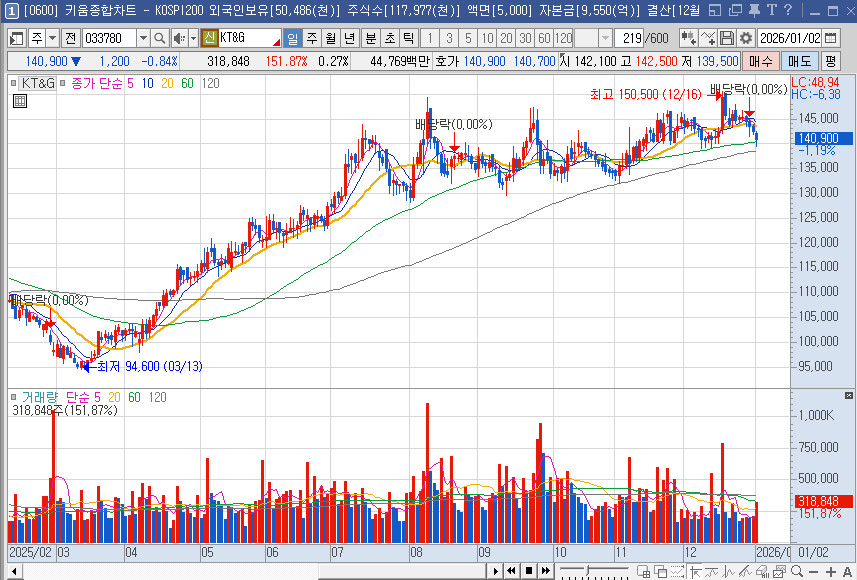Open help question mark icon
The image size is (857, 580).
[788, 10]
